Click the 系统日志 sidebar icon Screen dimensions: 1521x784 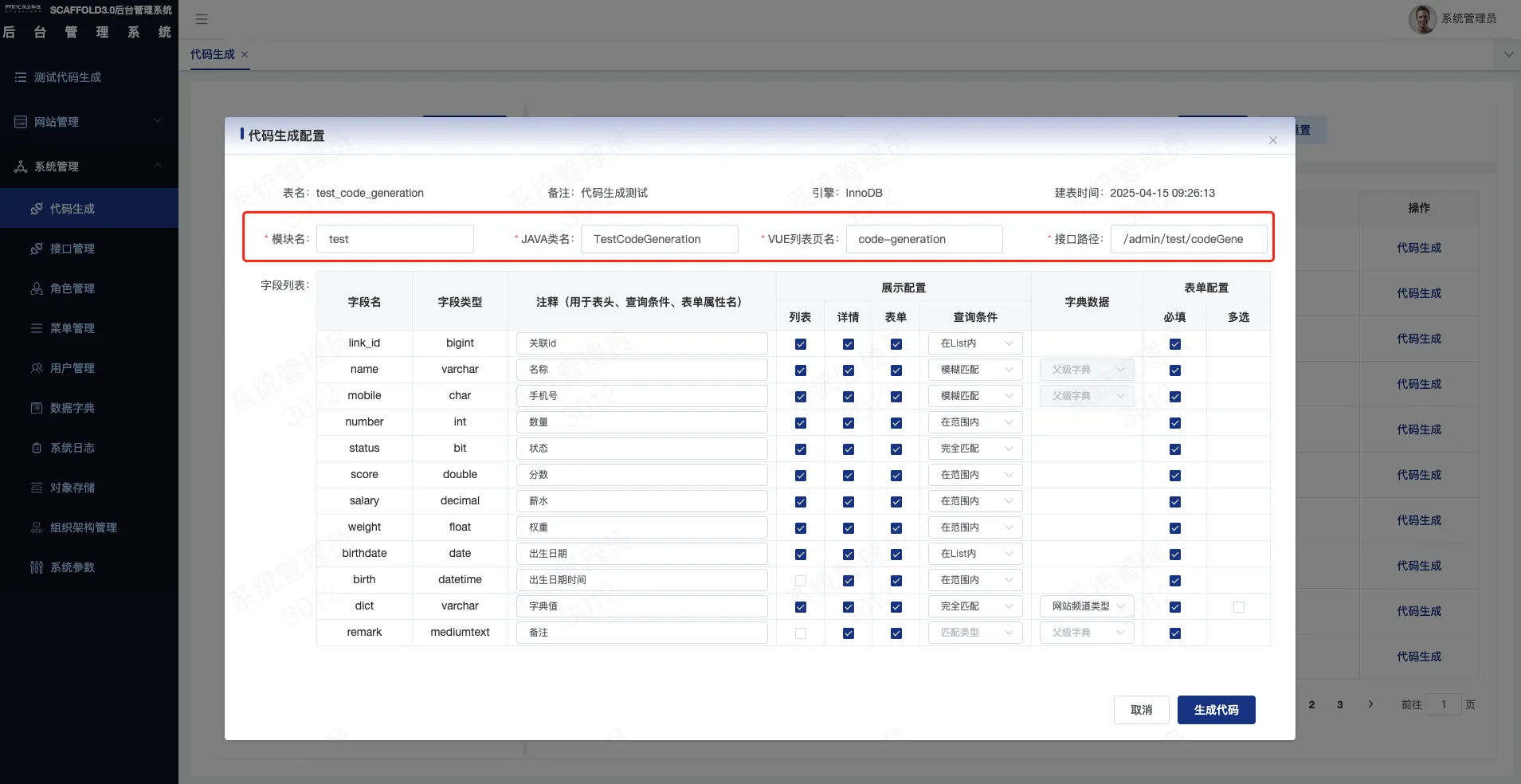pyautogui.click(x=37, y=448)
